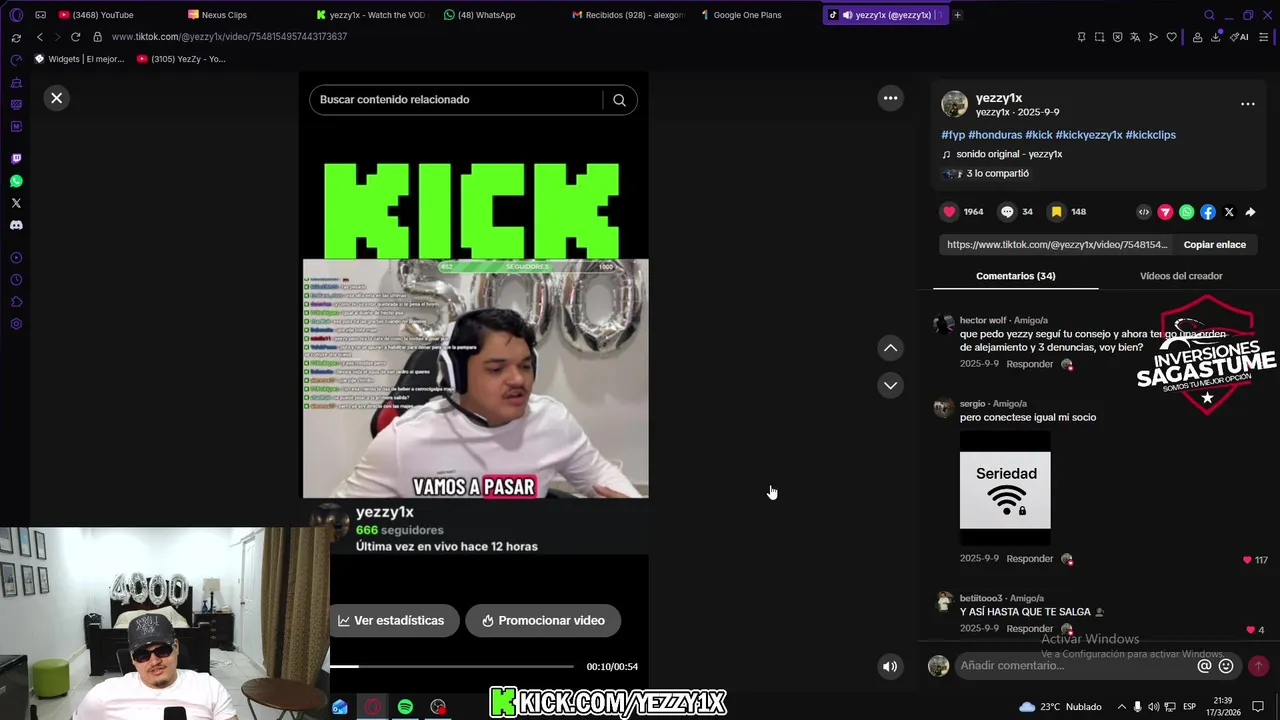Open Spotify from the Windows taskbar
1280x720 pixels.
click(405, 707)
